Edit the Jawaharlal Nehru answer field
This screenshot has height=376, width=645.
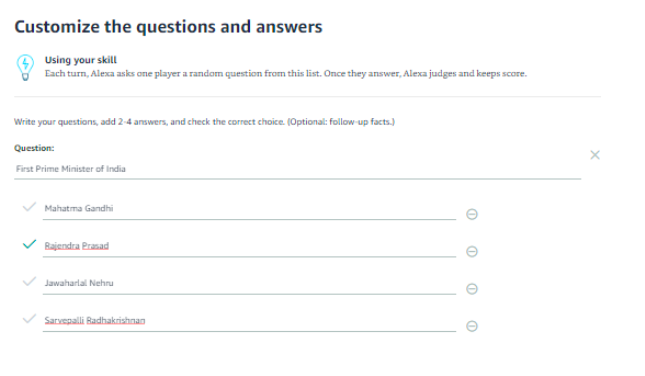click(x=249, y=283)
